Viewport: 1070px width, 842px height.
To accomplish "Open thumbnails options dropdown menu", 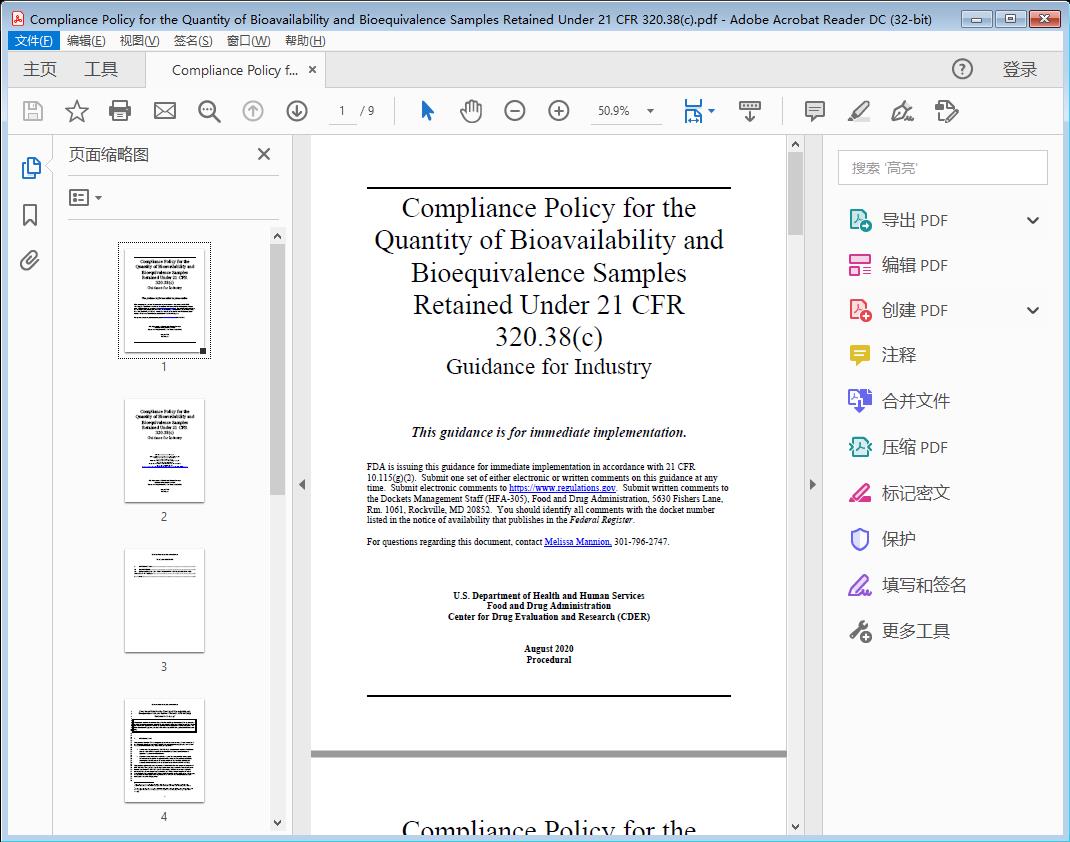I will point(85,198).
